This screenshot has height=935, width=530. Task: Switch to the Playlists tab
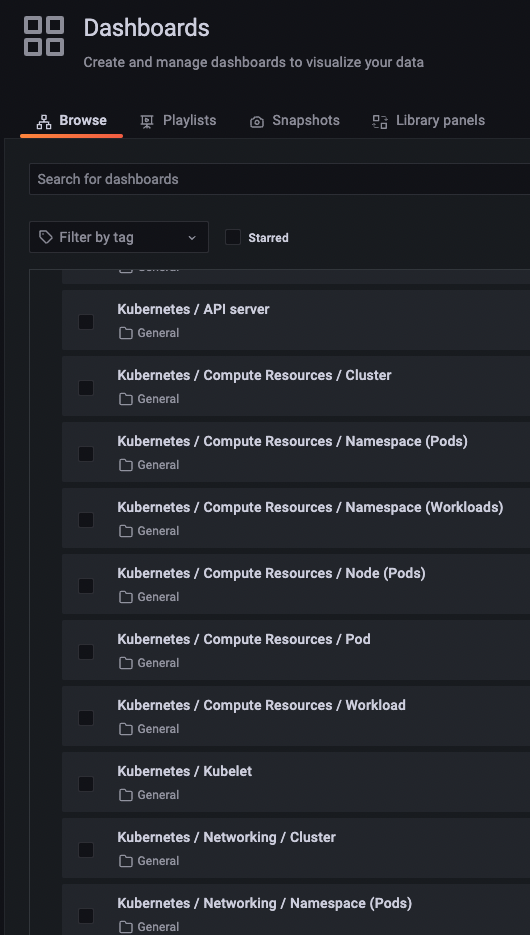click(178, 121)
